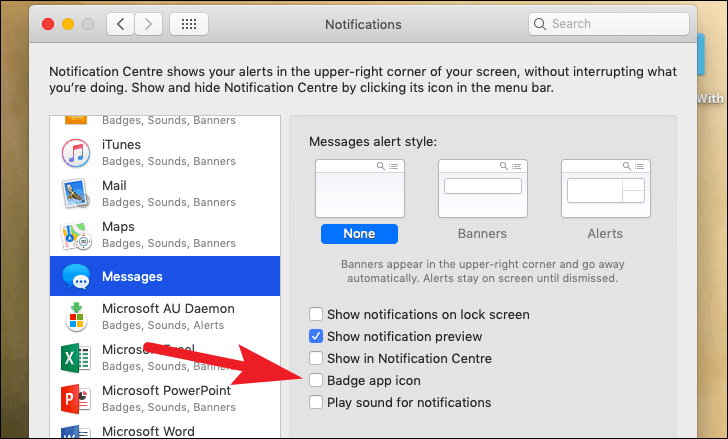The width and height of the screenshot is (728, 439).
Task: Choose the Alerts label
Action: pos(605,233)
